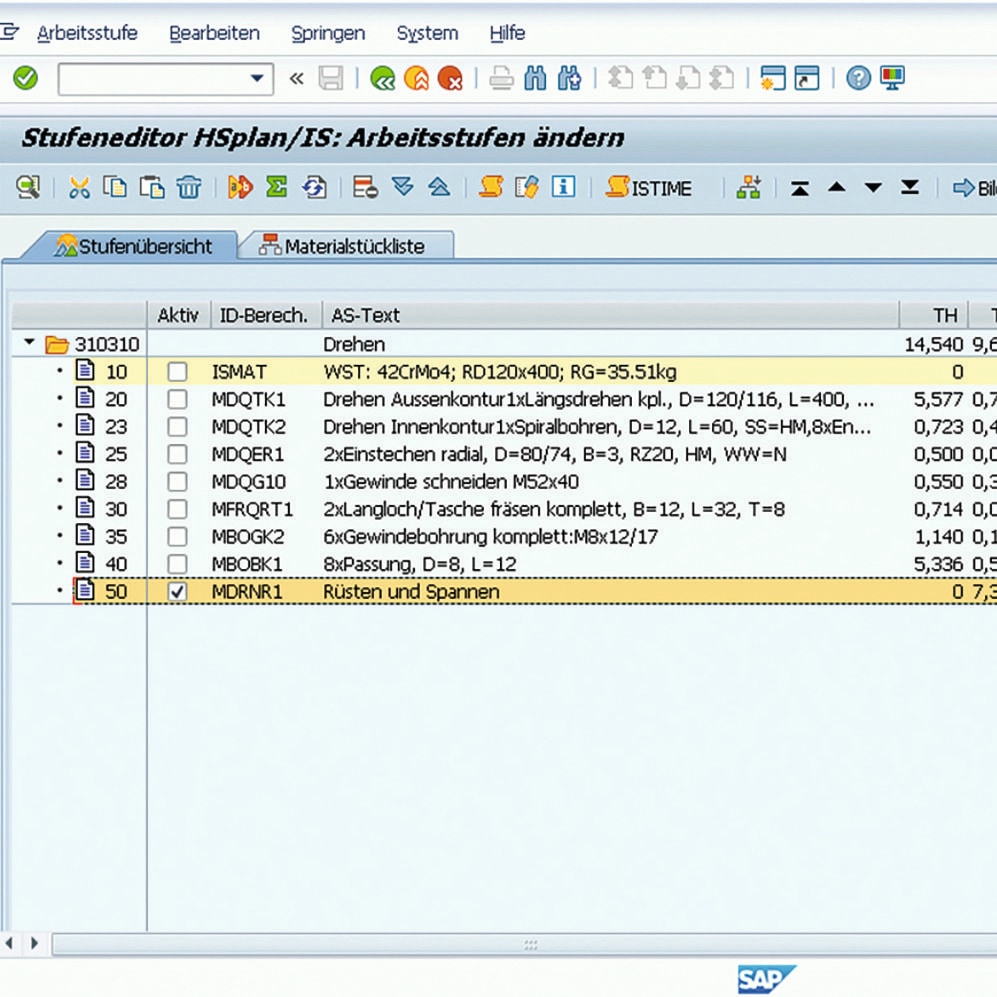Click the ID-Berech. column header

[x=266, y=315]
